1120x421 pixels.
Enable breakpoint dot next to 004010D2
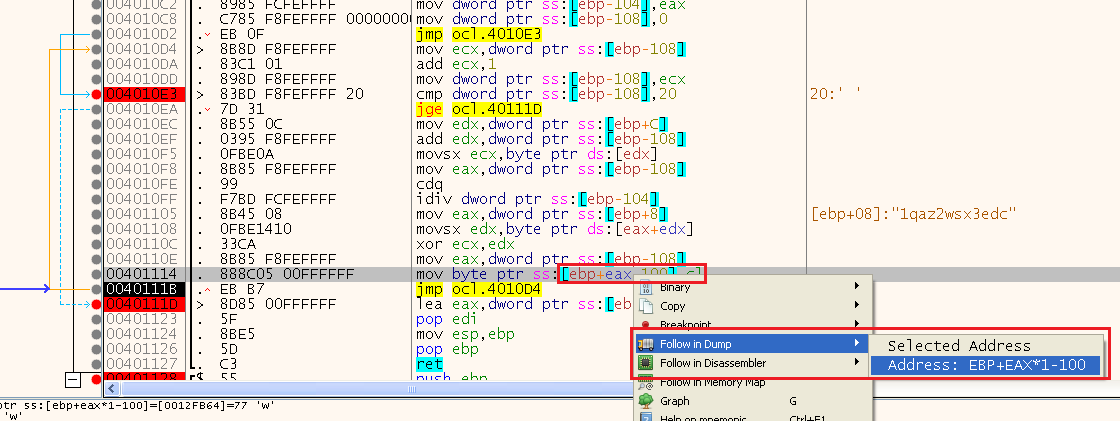point(96,34)
